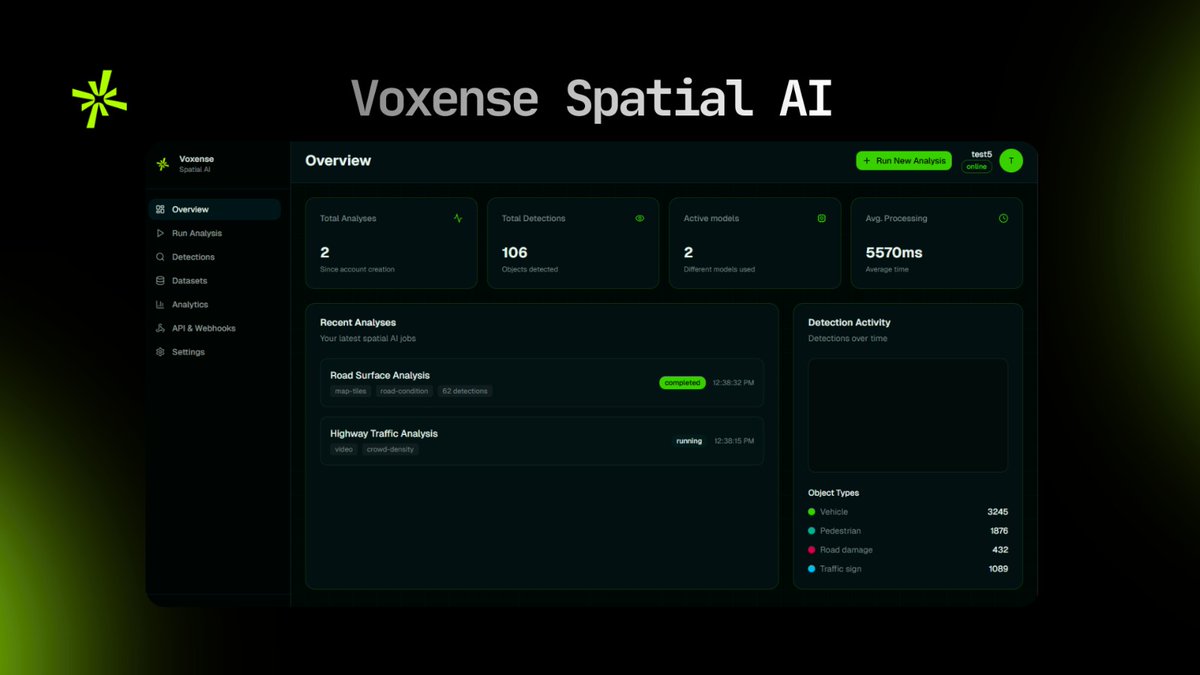The height and width of the screenshot is (675, 1200).
Task: Click the Total Analyses value 2
Action: tap(325, 252)
